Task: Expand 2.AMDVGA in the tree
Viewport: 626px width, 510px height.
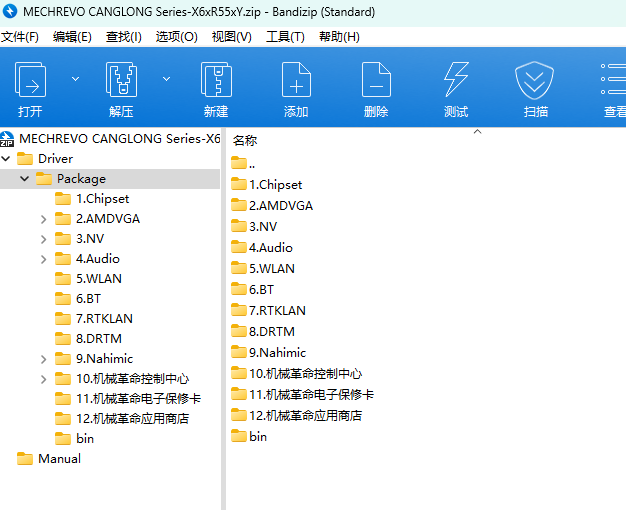Action: pyautogui.click(x=44, y=219)
